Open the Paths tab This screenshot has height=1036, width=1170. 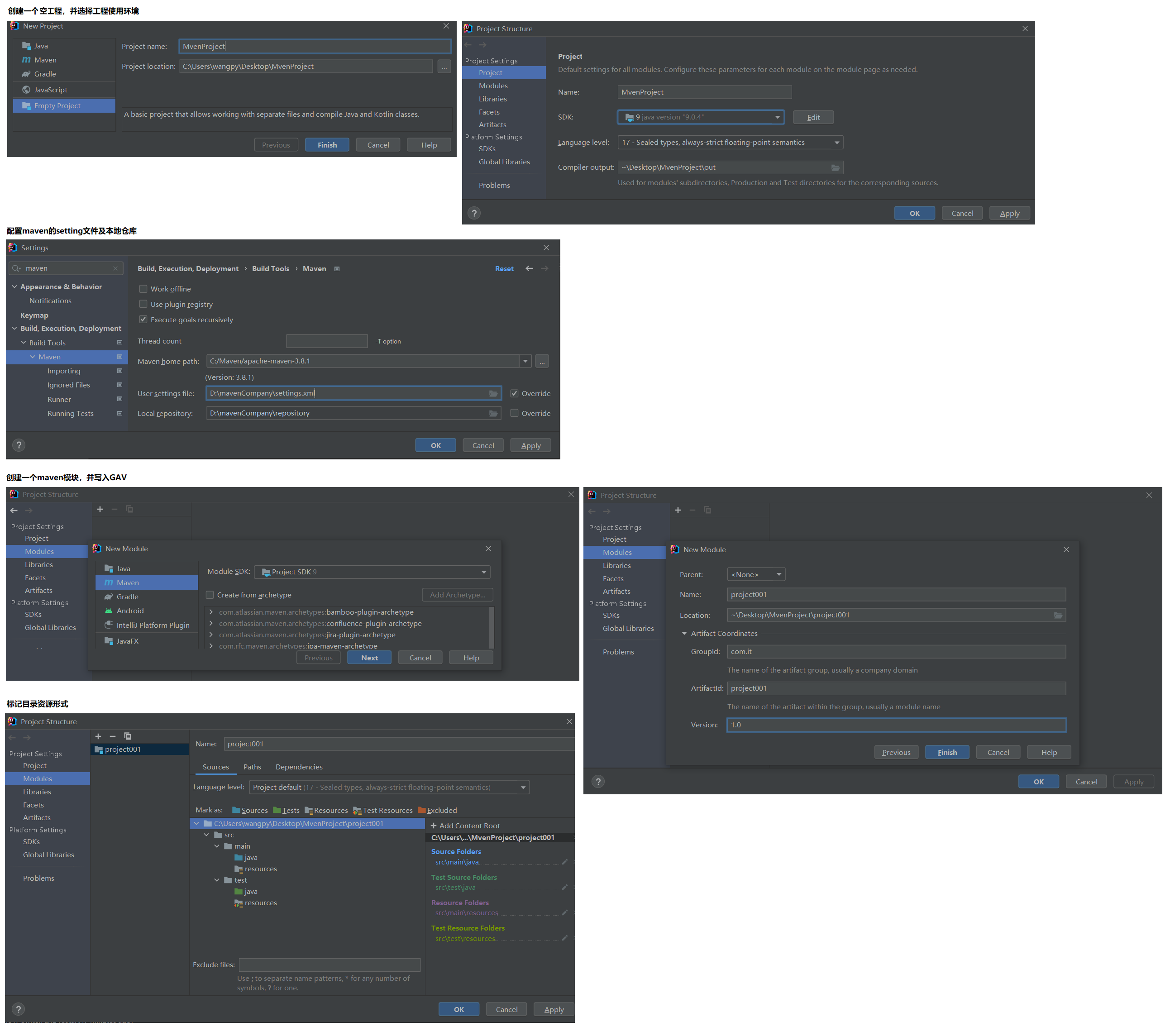click(x=252, y=767)
